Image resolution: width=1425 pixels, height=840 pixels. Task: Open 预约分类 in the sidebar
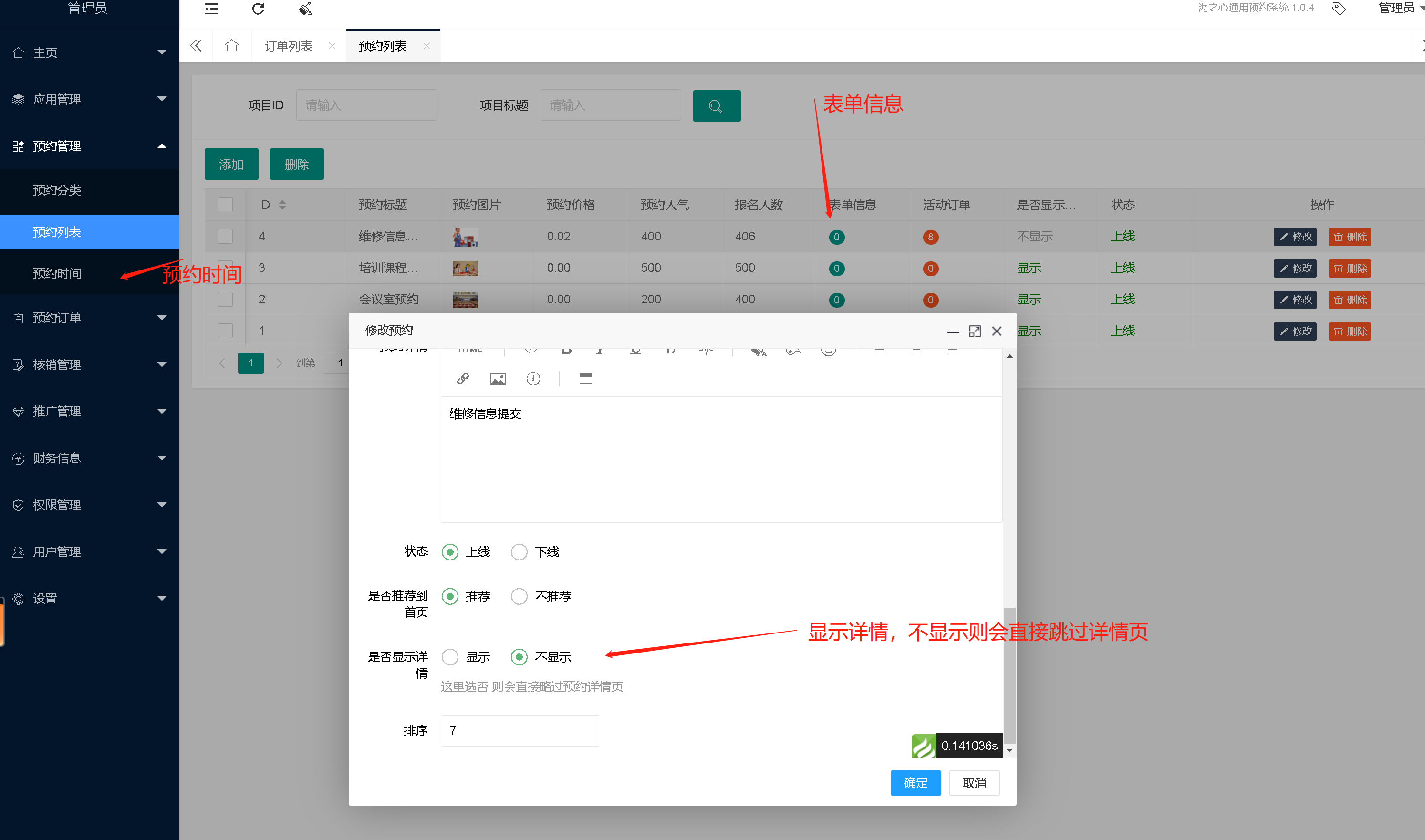[x=89, y=190]
